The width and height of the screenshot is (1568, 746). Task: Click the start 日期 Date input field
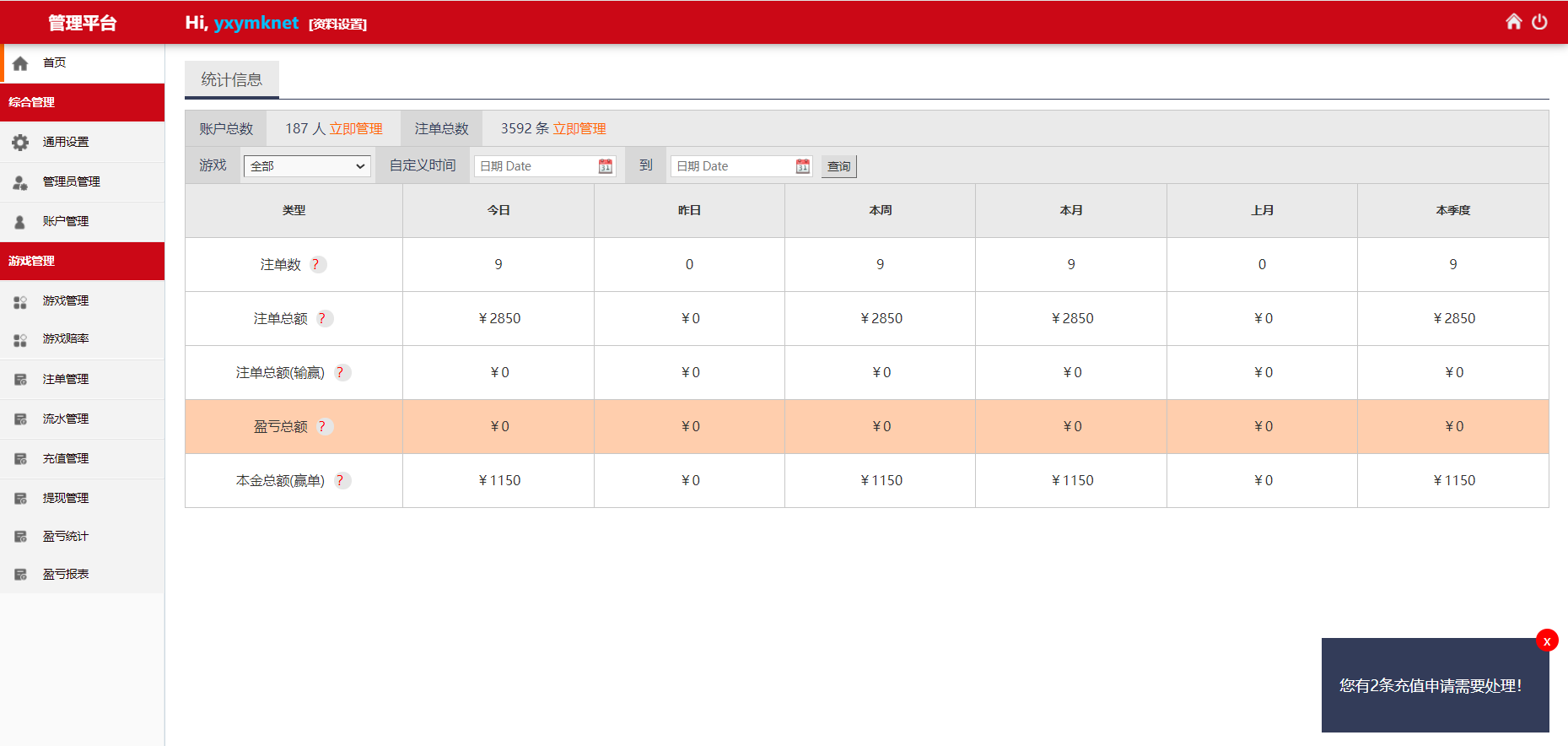coord(536,166)
